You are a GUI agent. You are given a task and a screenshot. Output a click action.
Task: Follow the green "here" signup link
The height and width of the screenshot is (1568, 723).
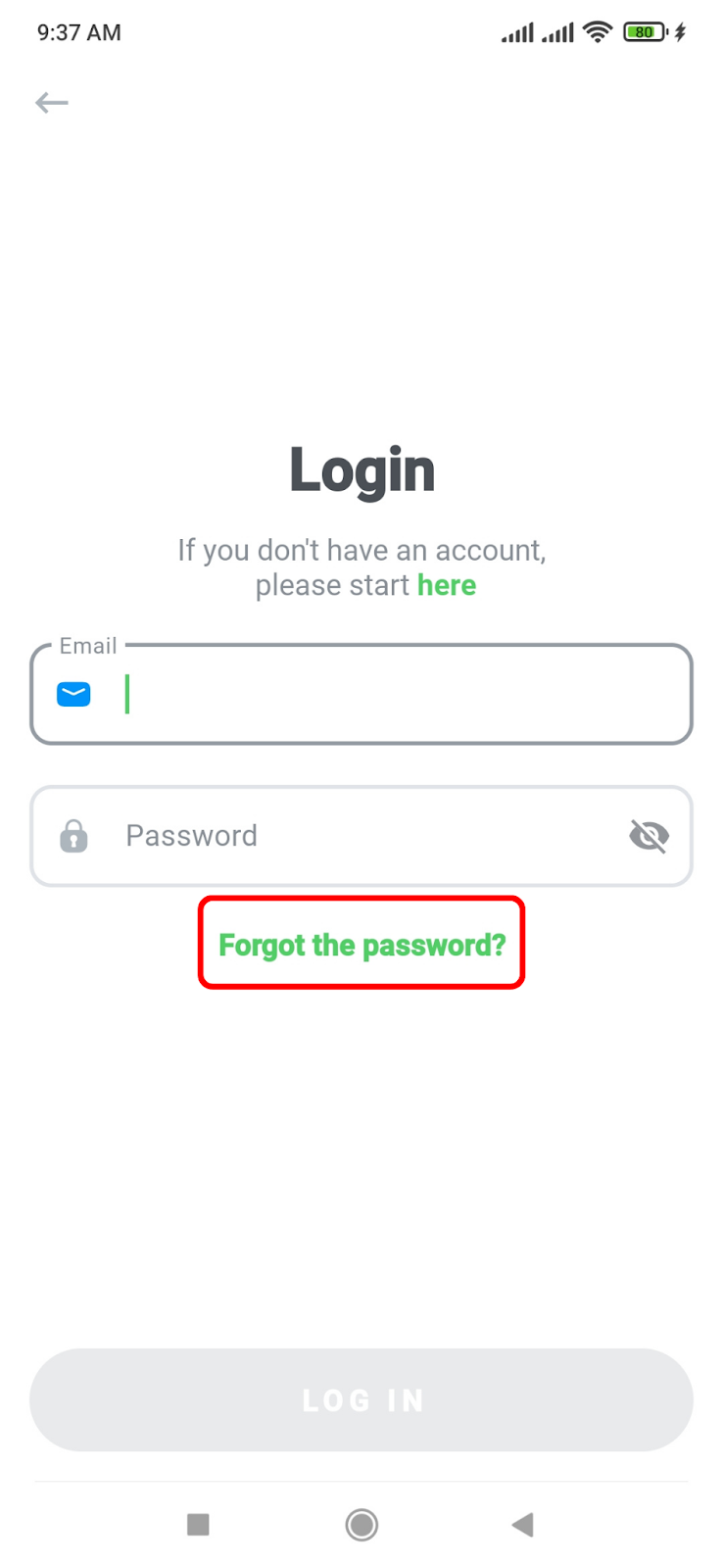(447, 585)
